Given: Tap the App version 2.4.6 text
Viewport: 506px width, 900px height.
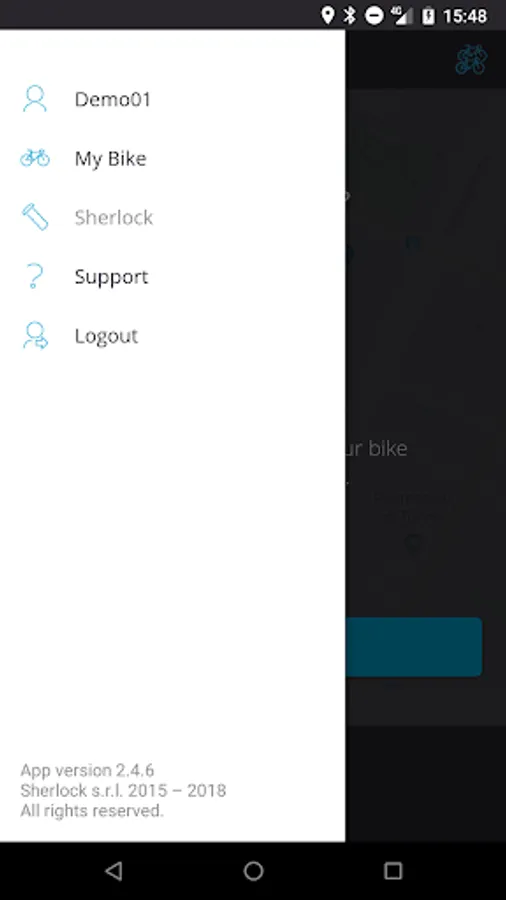Looking at the screenshot, I should click(87, 770).
